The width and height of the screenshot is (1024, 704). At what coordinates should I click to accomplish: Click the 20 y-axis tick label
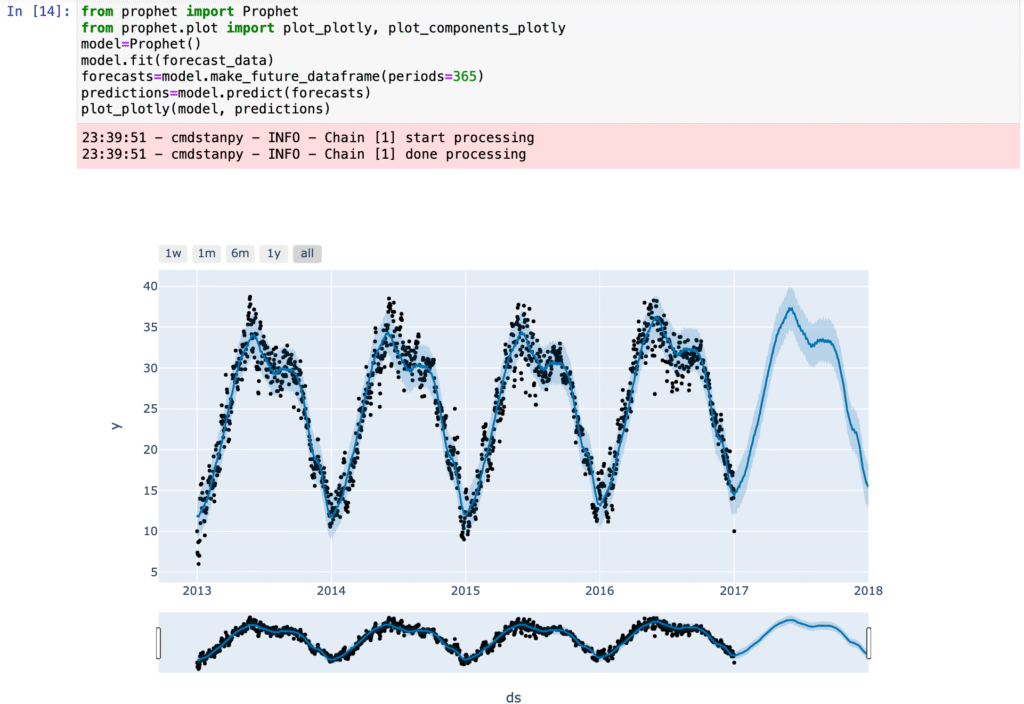click(x=150, y=449)
